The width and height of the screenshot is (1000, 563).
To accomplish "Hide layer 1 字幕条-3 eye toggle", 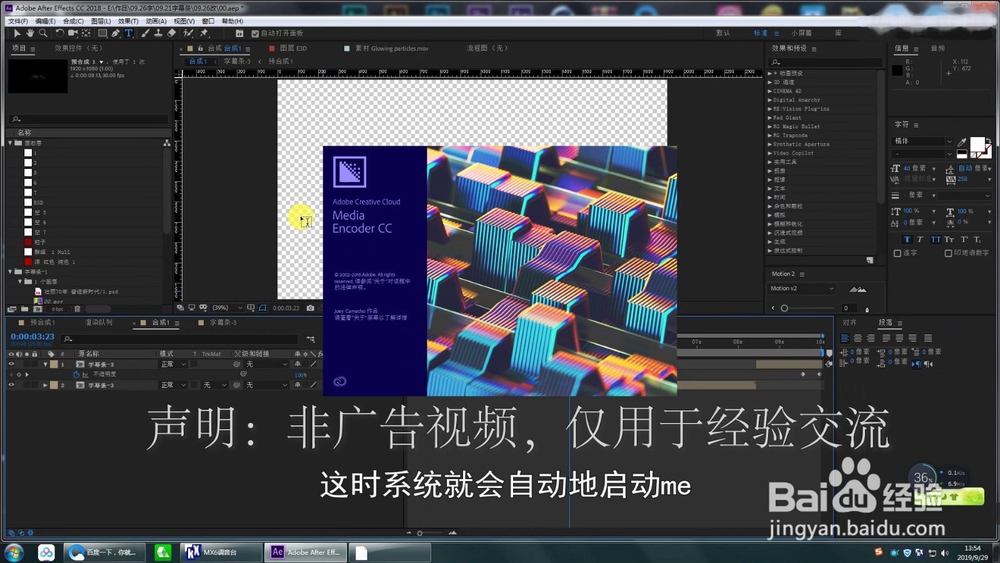I will coord(11,364).
